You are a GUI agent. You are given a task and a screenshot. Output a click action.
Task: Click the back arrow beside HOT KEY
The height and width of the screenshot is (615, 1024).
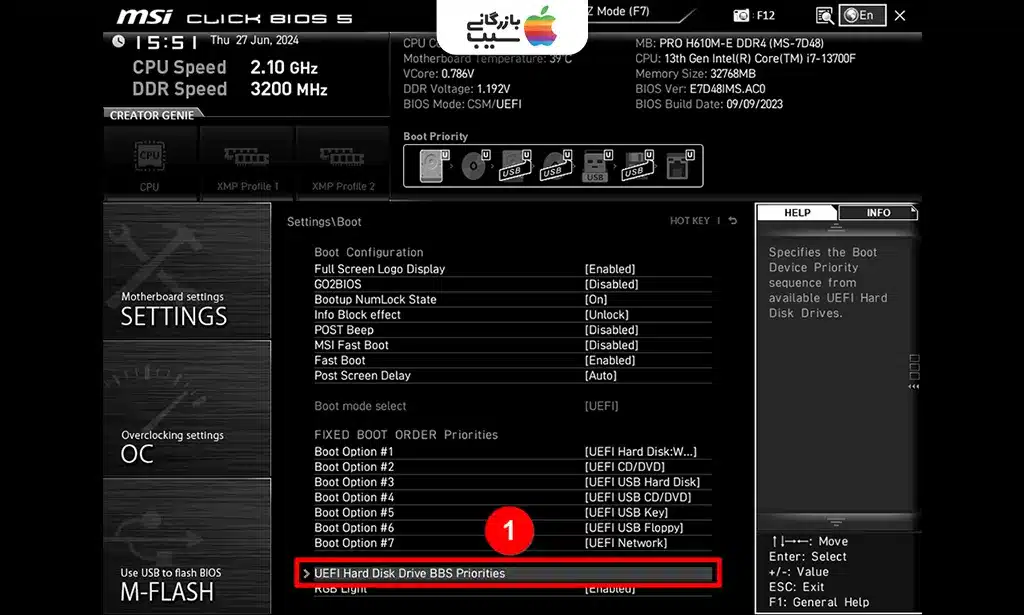pos(733,221)
